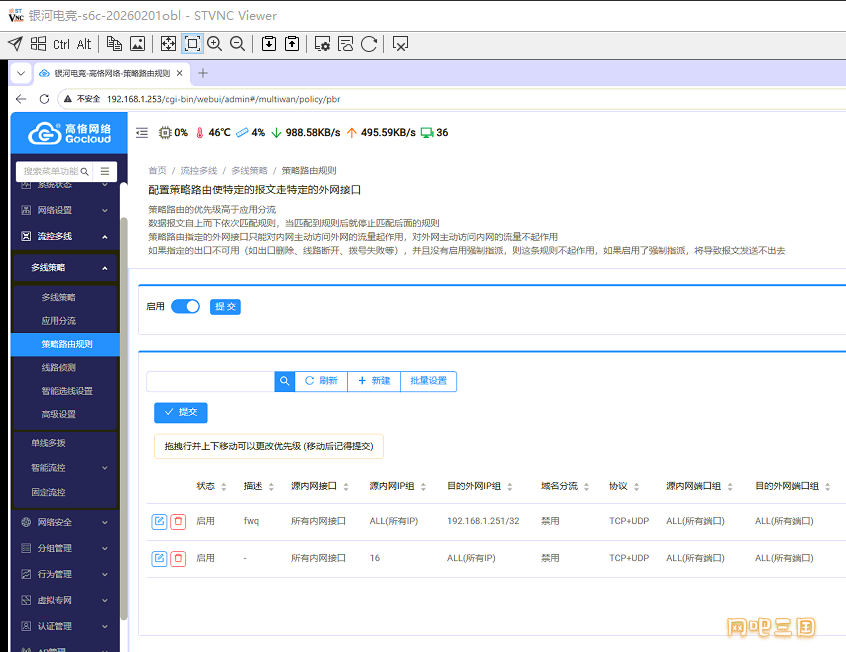Expand the 网络安全 menu
Screen dimensions: 846x652
65,522
